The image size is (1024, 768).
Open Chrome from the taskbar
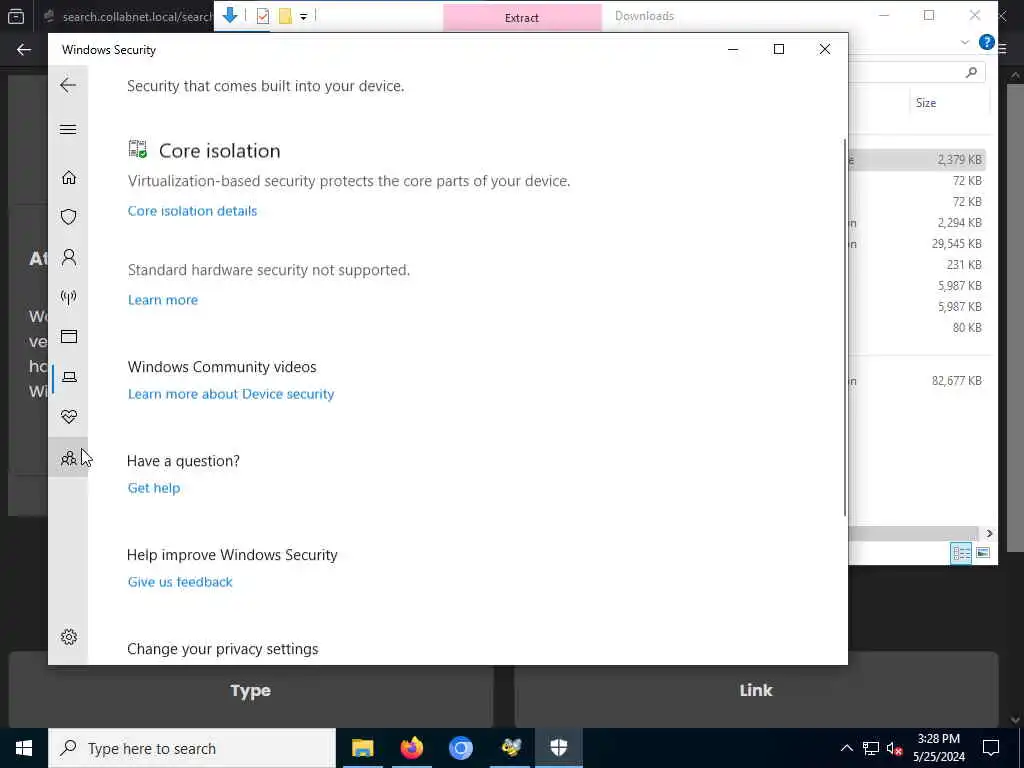[460, 748]
